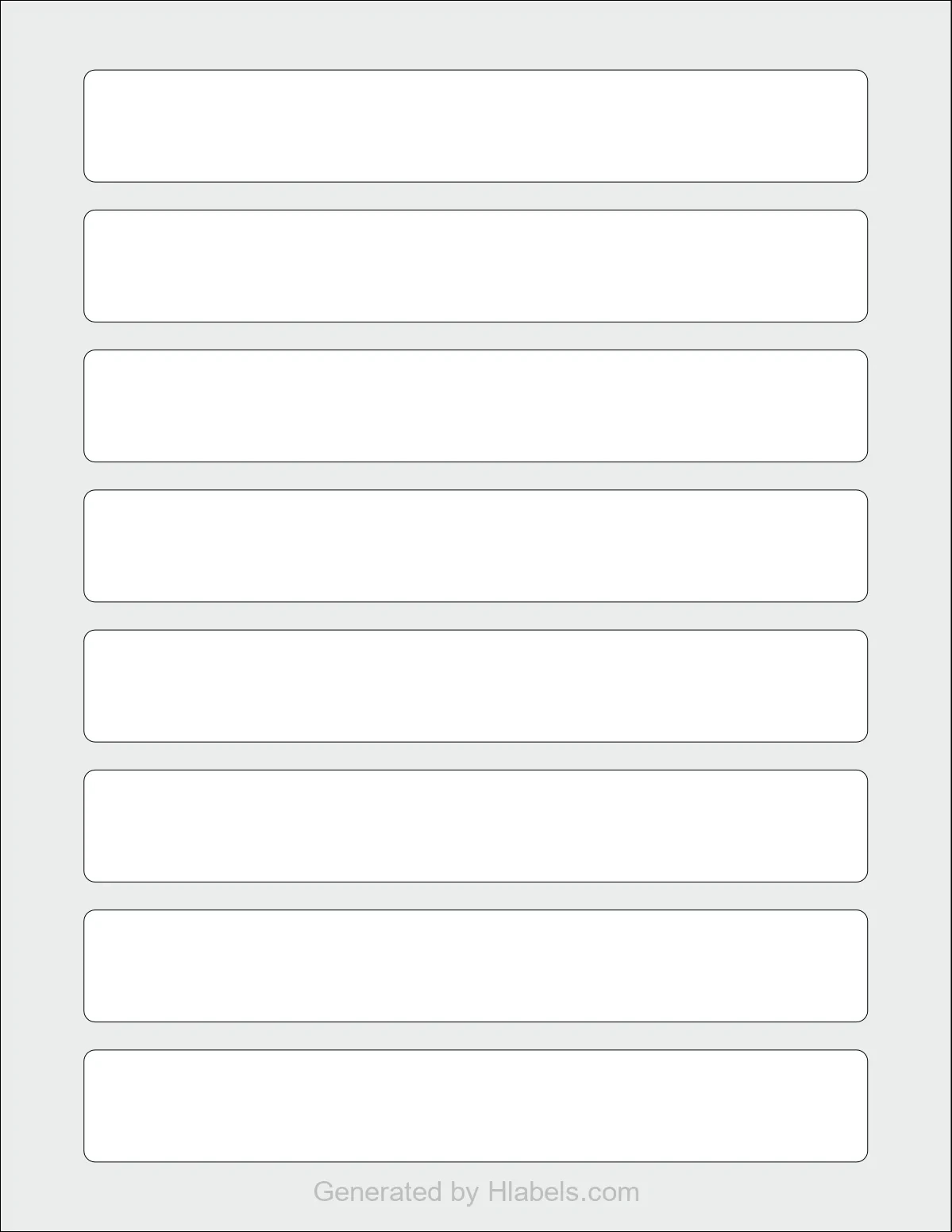This screenshot has width=952, height=1232.
Task: Select the sixth label from the top
Action: [x=476, y=825]
